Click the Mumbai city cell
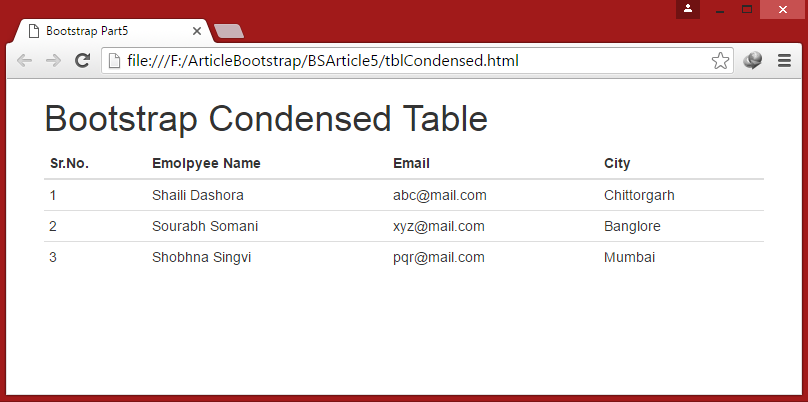Viewport: 808px width, 402px height. pos(629,258)
